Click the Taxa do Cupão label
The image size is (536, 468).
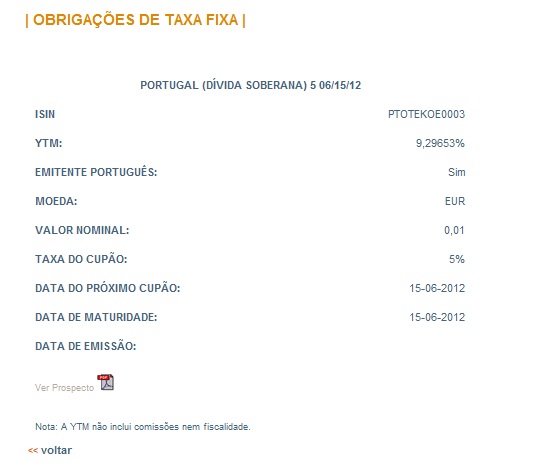pos(81,259)
